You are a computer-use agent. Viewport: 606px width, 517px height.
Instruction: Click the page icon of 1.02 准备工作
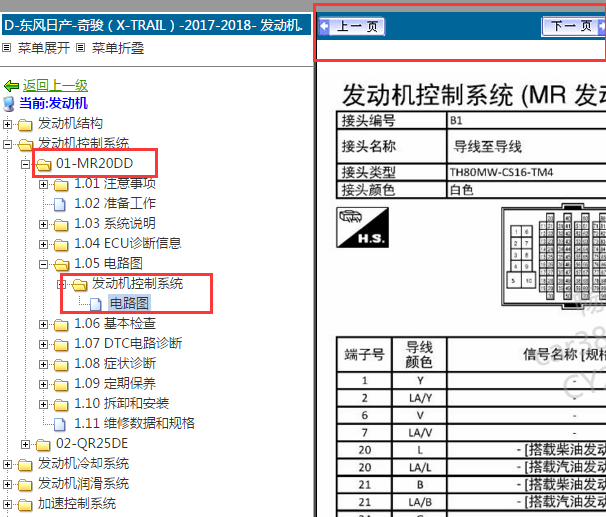pyautogui.click(x=60, y=204)
